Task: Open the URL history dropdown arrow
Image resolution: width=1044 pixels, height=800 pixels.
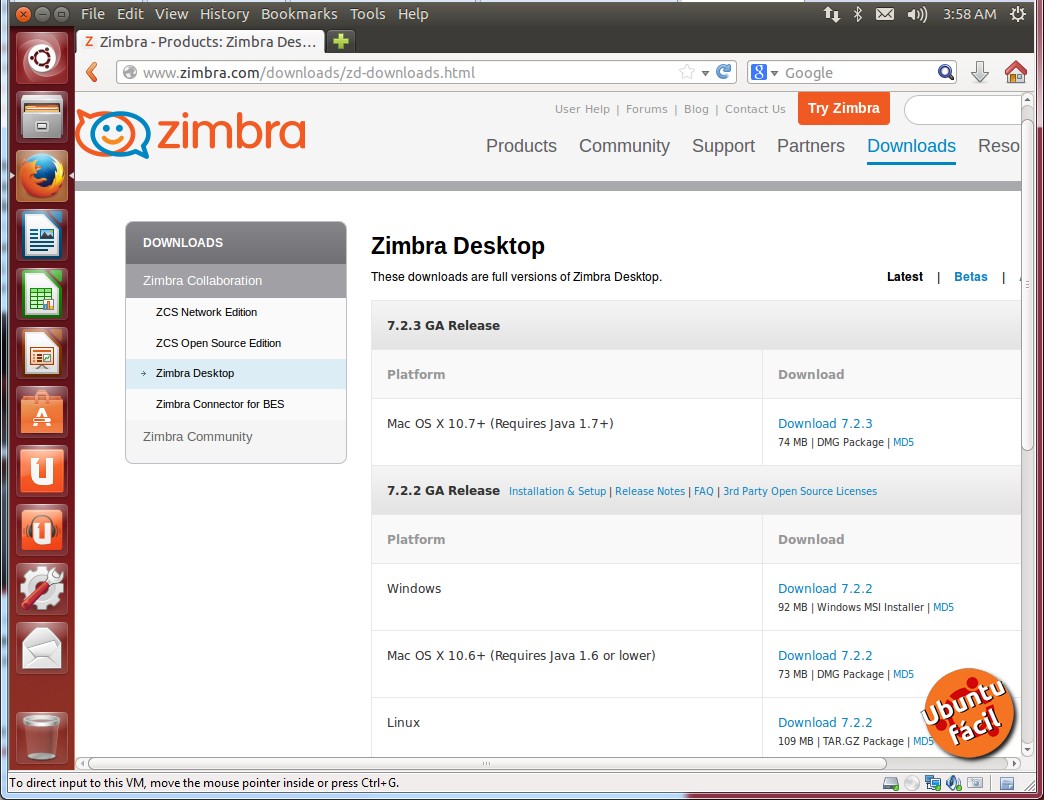Action: coord(705,73)
